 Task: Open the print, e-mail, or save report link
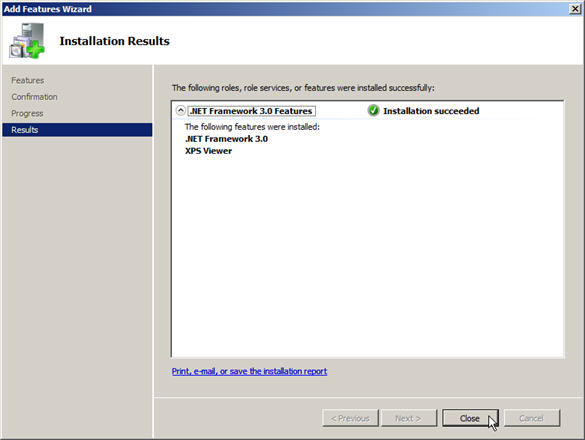pos(249,371)
